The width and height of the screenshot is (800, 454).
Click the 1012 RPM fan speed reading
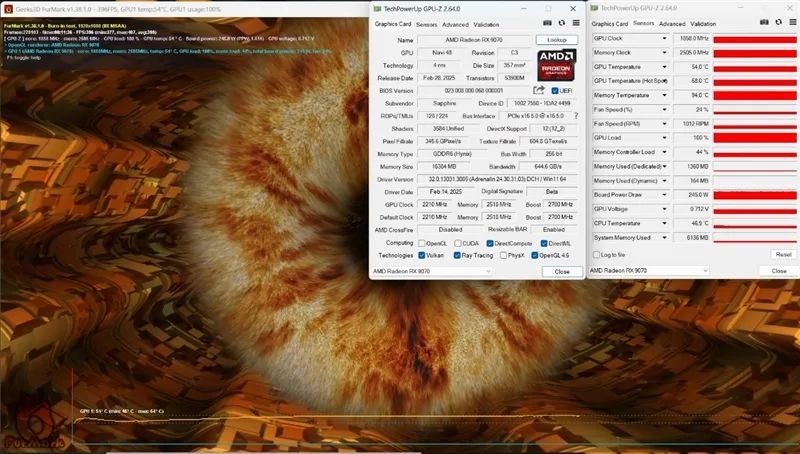pyautogui.click(x=692, y=123)
